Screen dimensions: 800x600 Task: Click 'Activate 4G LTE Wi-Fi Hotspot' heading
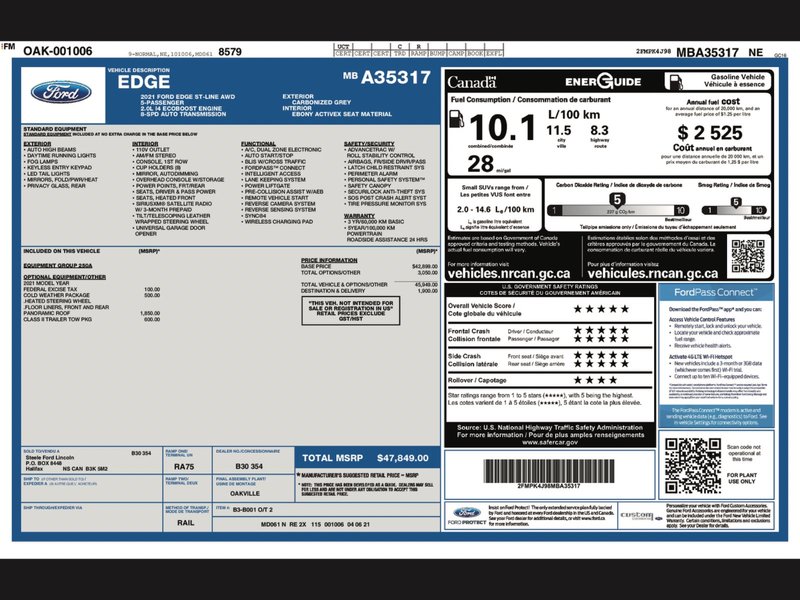[x=701, y=357]
